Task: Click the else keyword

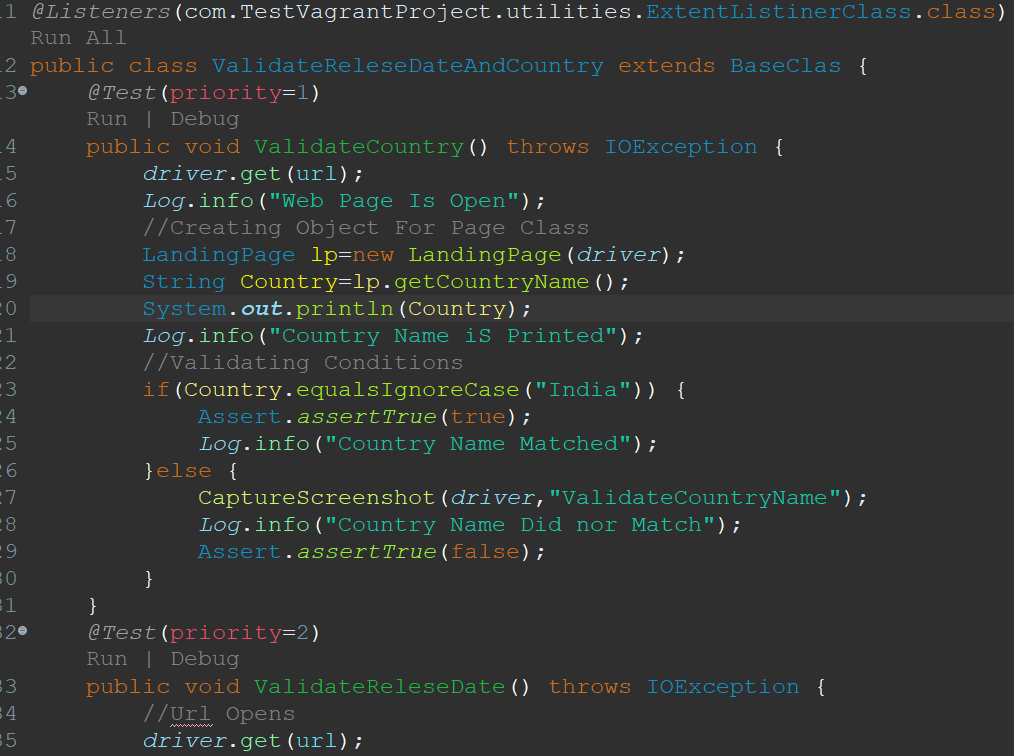Action: click(x=184, y=471)
